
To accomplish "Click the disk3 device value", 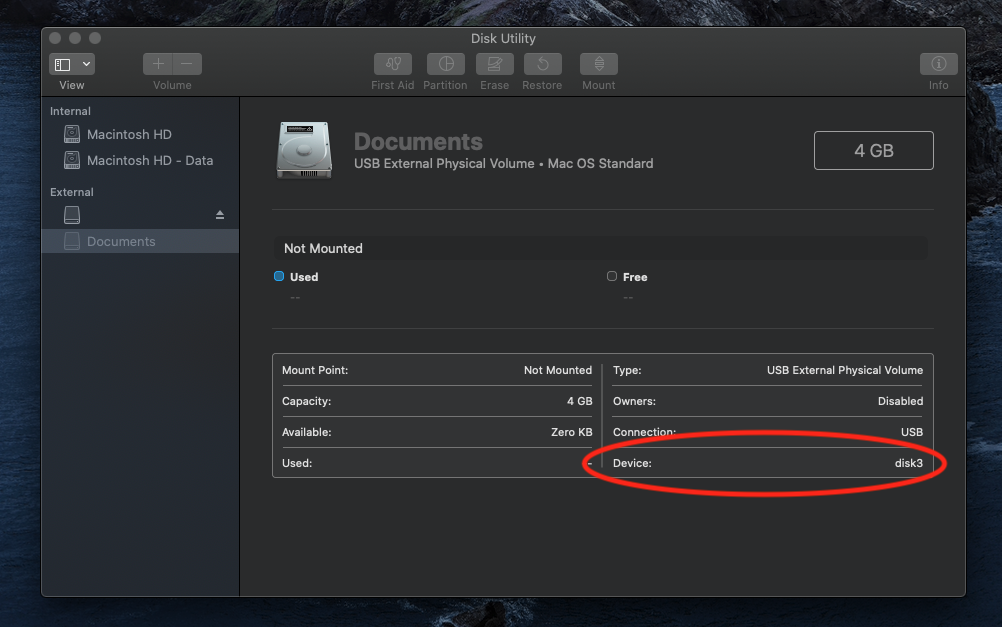I will point(908,463).
